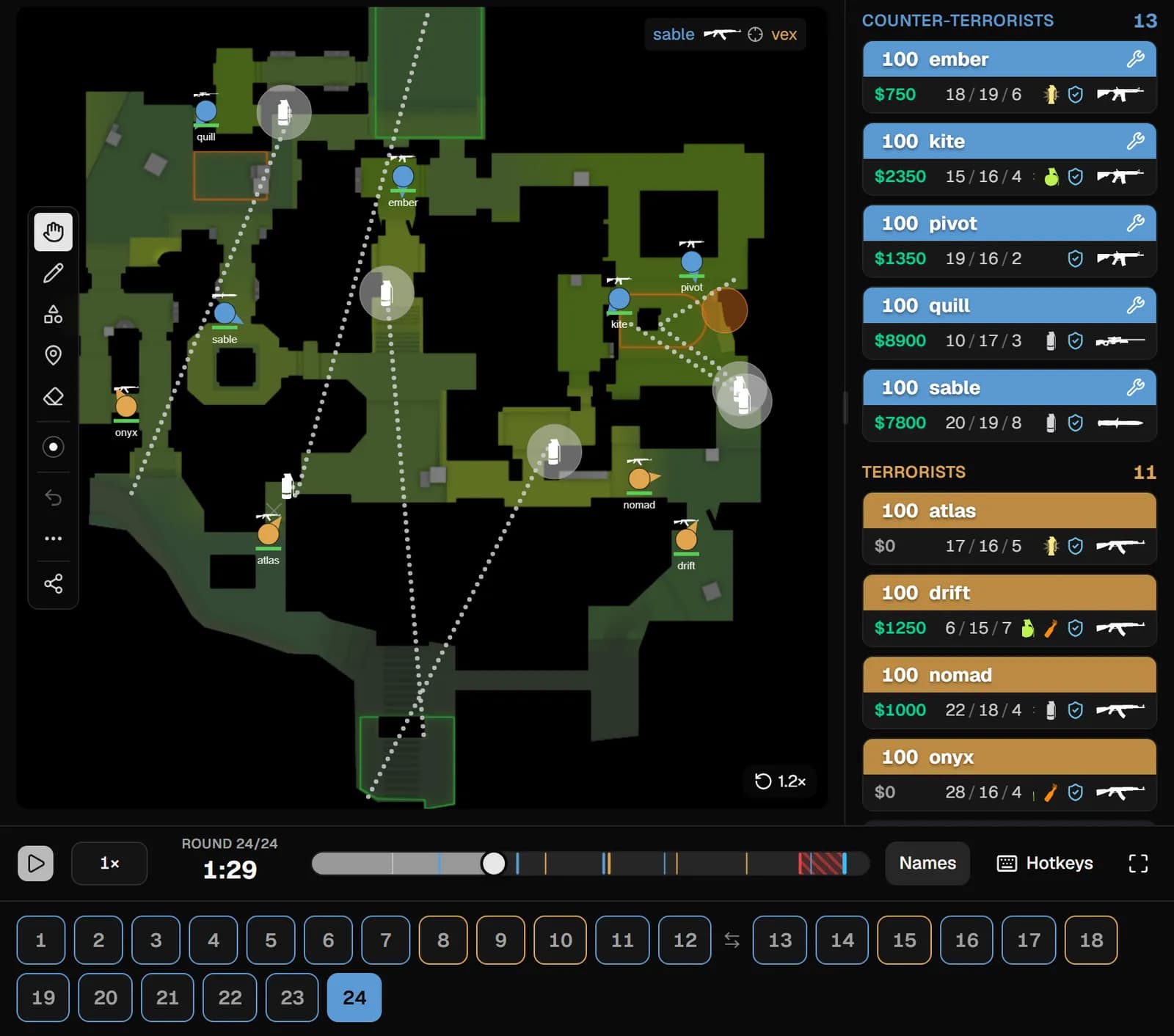Select the eraser tool
The width and height of the screenshot is (1174, 1036).
(53, 397)
